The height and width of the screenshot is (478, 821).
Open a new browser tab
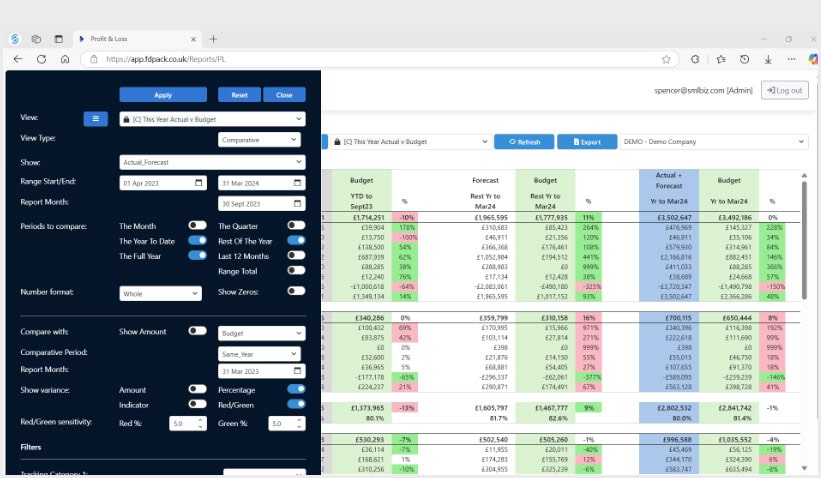click(x=213, y=39)
